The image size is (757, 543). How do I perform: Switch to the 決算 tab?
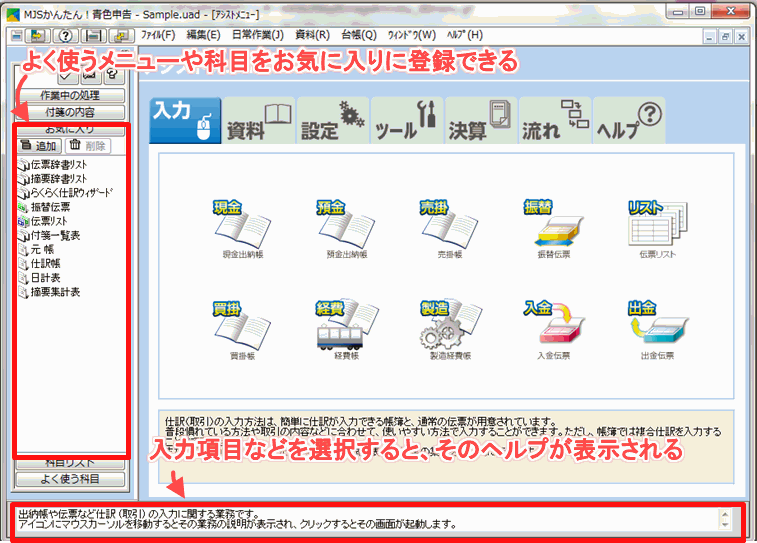coord(481,120)
